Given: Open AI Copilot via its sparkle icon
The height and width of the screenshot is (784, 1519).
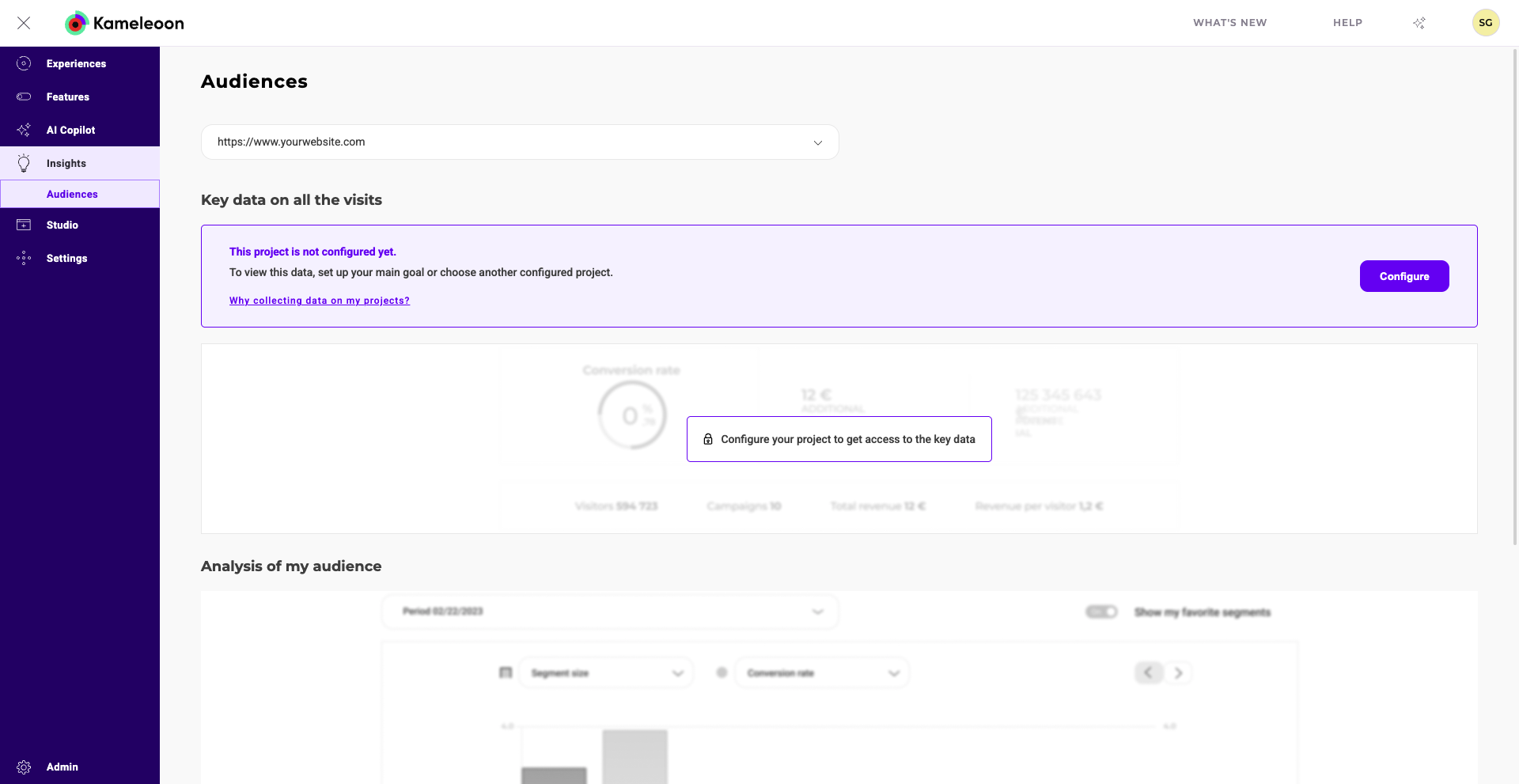Looking at the screenshot, I should [24, 130].
